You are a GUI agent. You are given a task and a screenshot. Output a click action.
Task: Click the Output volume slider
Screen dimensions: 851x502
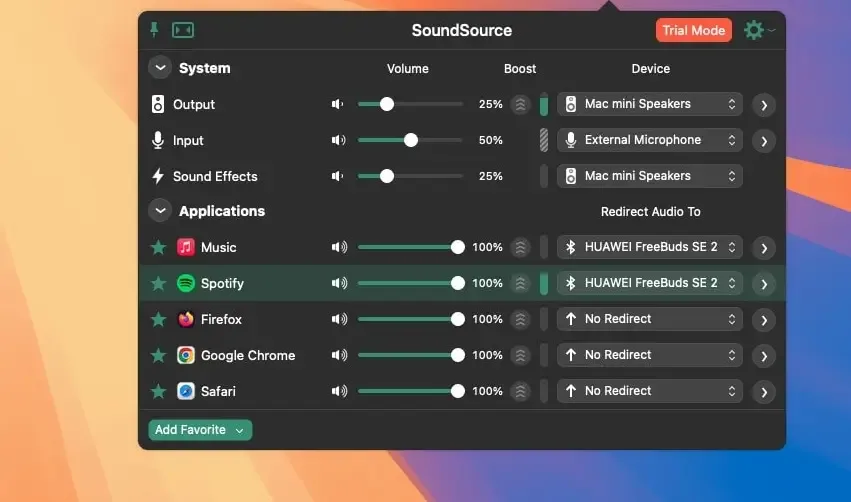[x=410, y=104]
